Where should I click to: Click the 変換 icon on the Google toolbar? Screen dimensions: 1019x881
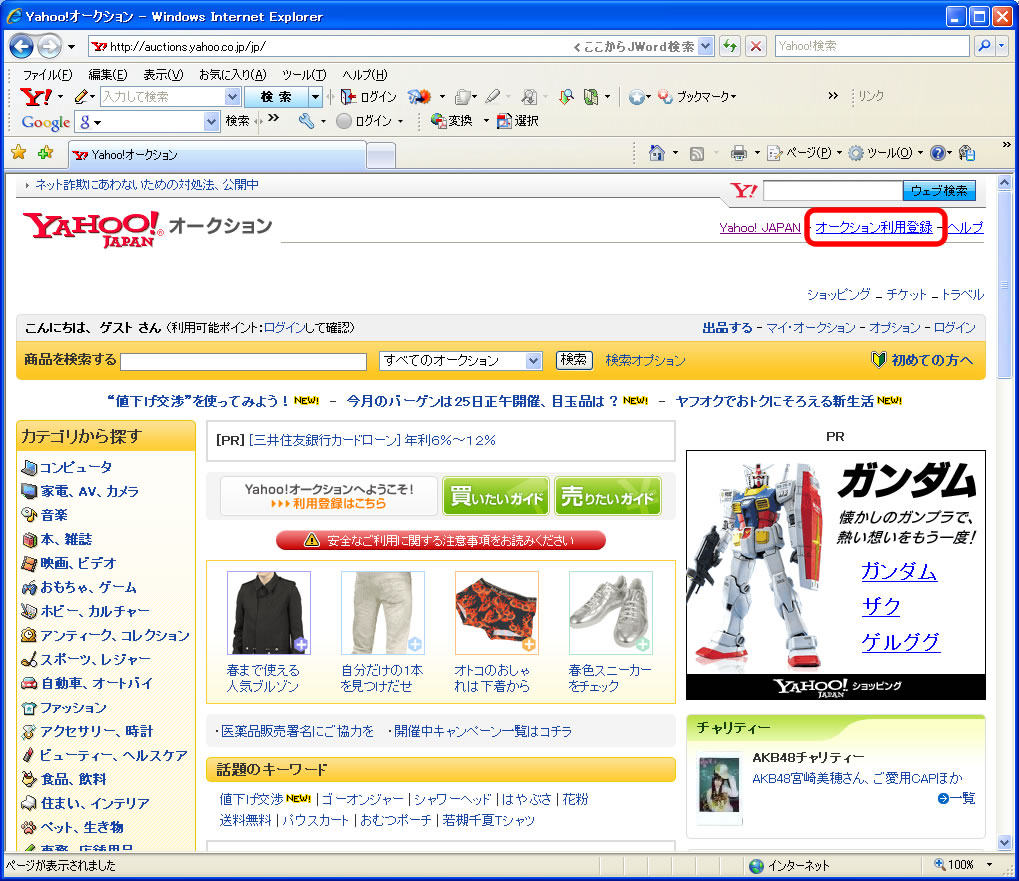(438, 121)
